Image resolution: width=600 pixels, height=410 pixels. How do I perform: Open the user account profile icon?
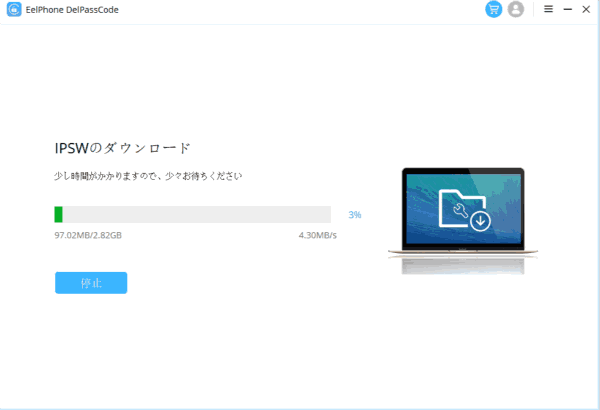(515, 9)
